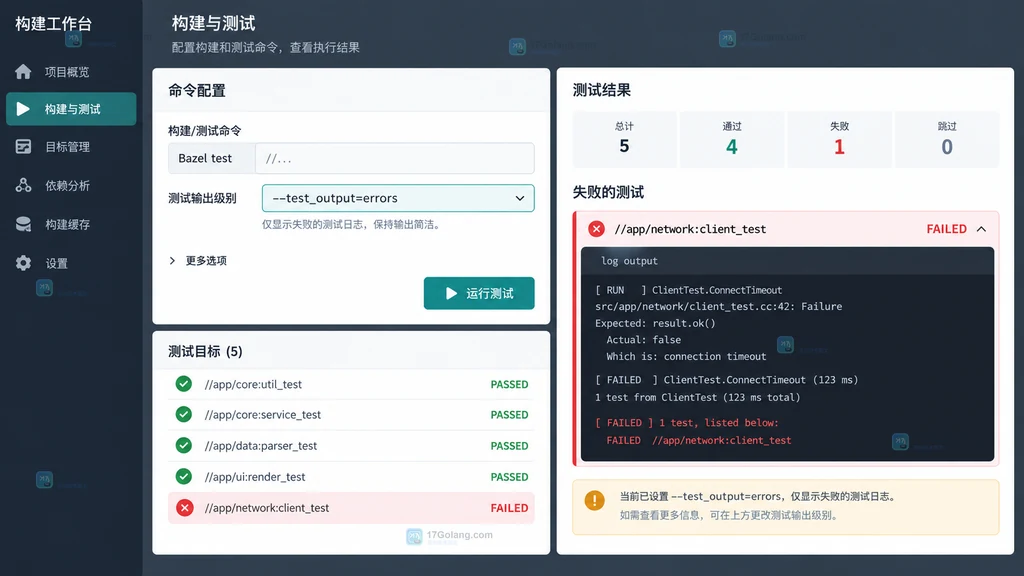Click the 设置 gear icon
This screenshot has width=1024, height=576.
(x=23, y=263)
